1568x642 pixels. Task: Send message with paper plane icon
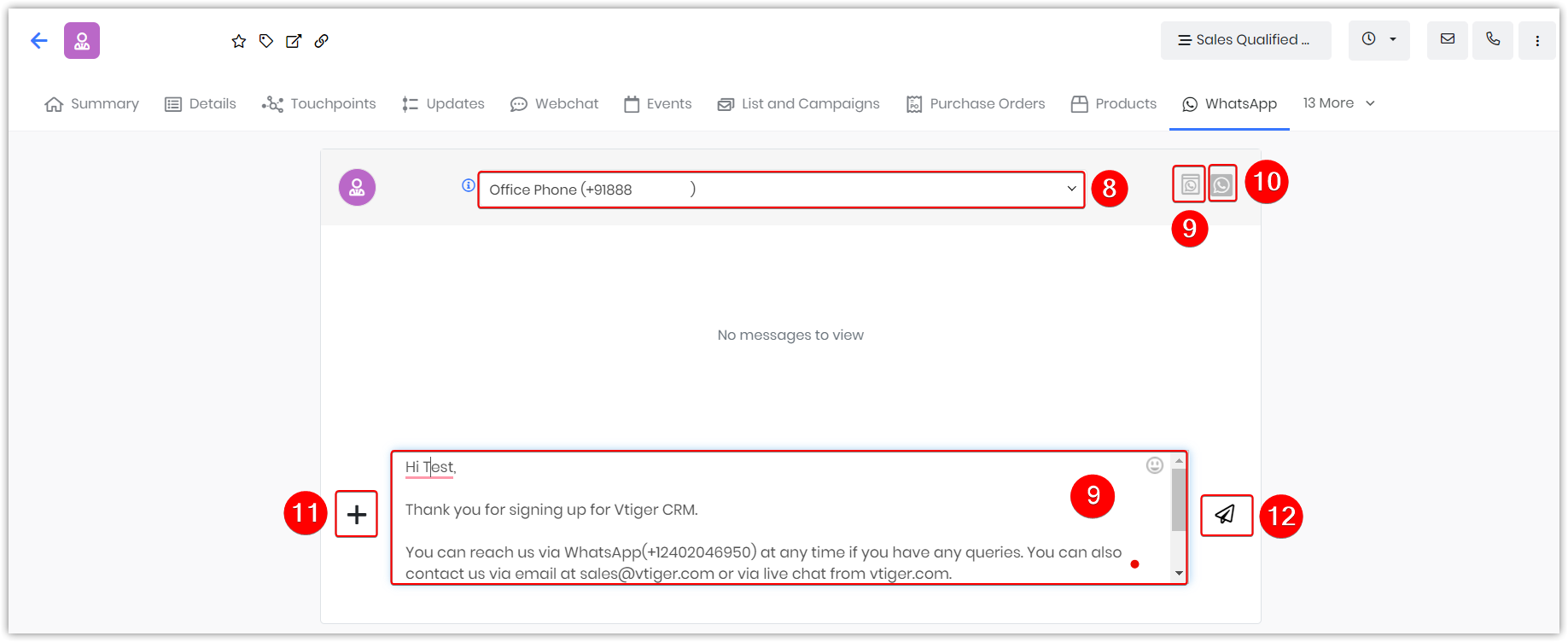pyautogui.click(x=1226, y=515)
